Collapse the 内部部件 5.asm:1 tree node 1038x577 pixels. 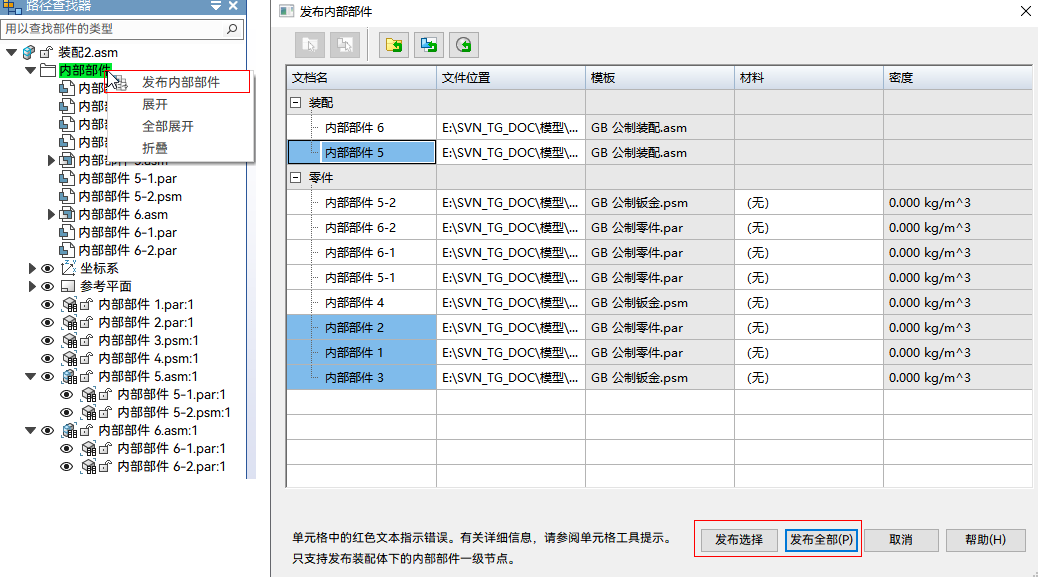click(x=30, y=376)
